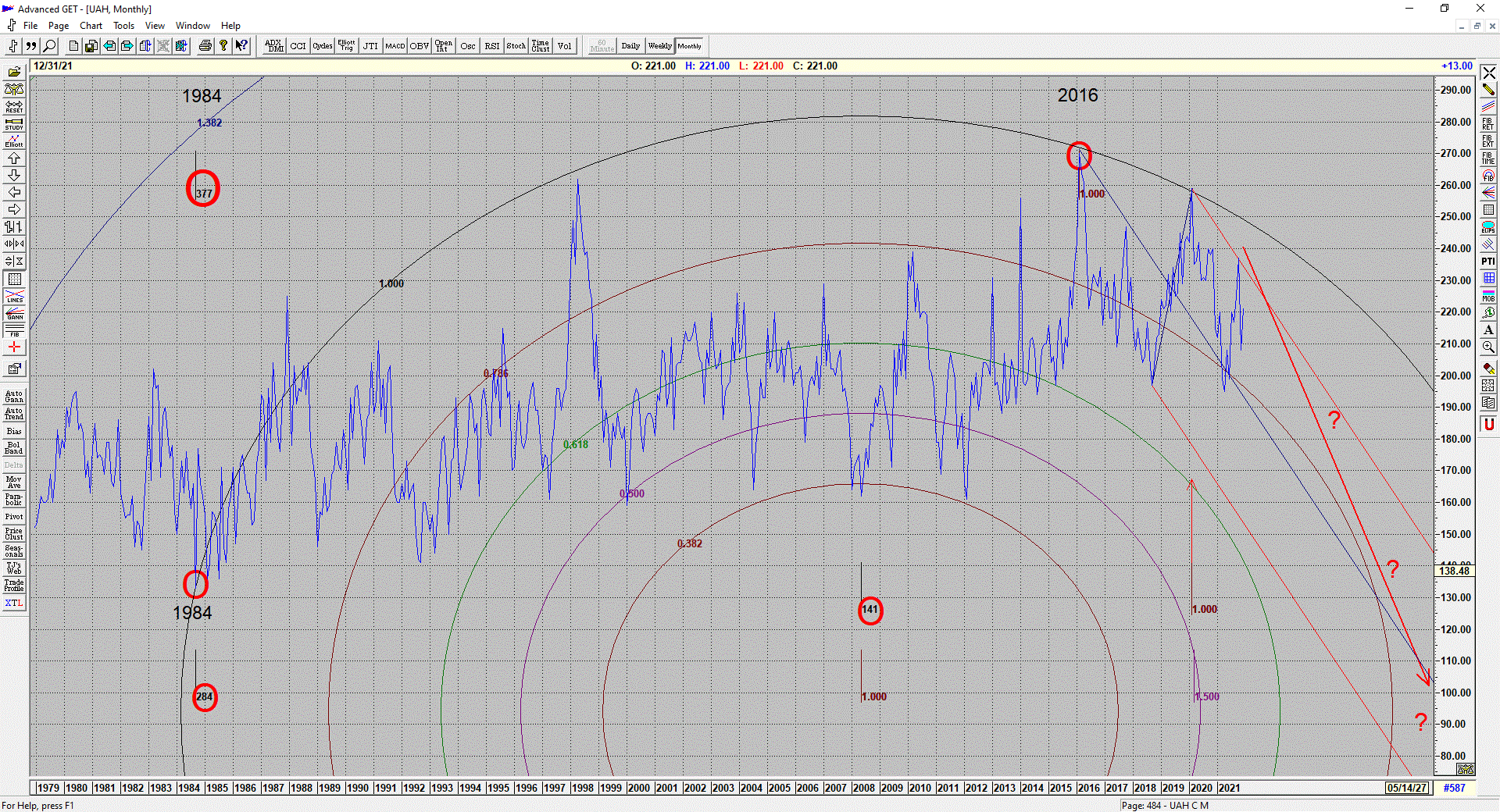This screenshot has width=1500, height=812.
Task: Toggle the Parabolic study
Action: pyautogui.click(x=14, y=500)
